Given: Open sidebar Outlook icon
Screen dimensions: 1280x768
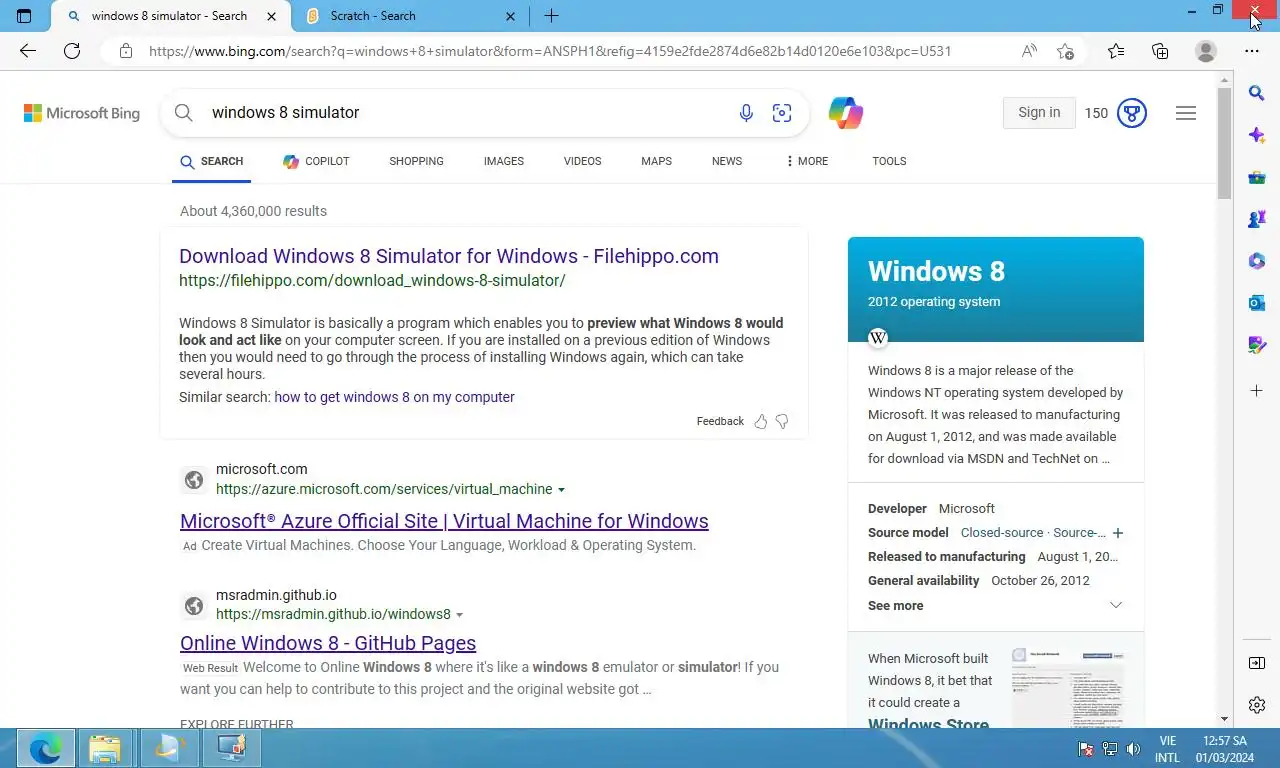Looking at the screenshot, I should click(x=1257, y=303).
